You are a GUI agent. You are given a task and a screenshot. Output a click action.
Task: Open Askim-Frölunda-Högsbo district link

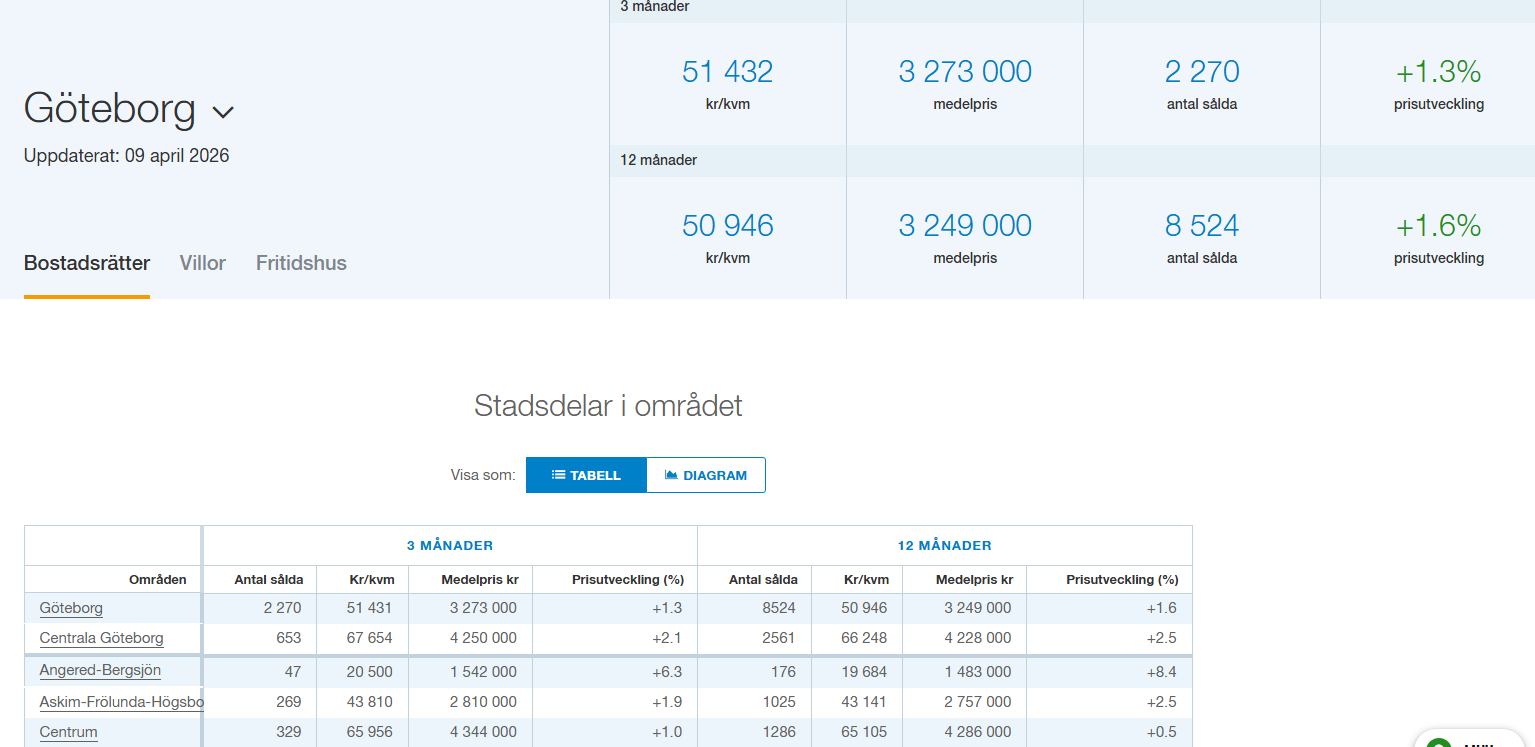tap(121, 702)
